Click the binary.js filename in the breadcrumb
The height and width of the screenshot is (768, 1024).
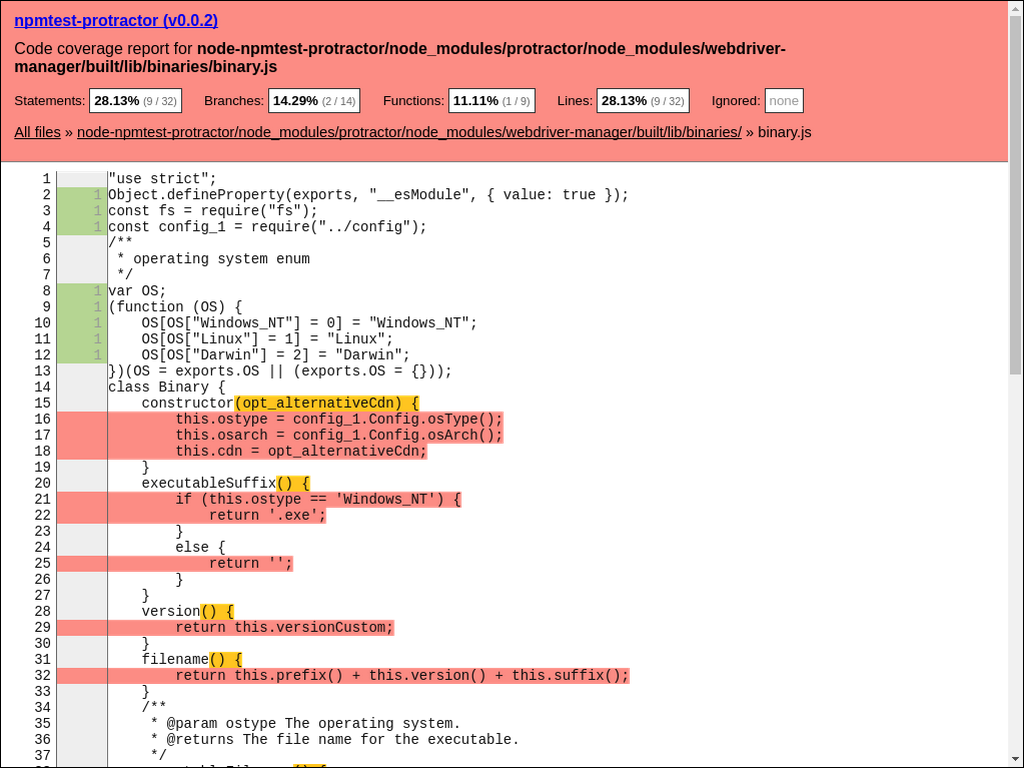click(x=785, y=132)
